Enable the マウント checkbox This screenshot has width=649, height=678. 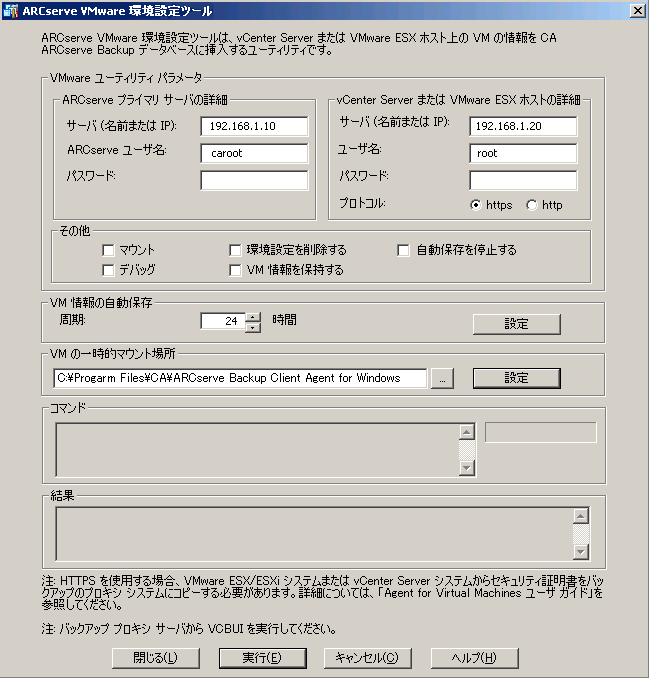coord(108,250)
